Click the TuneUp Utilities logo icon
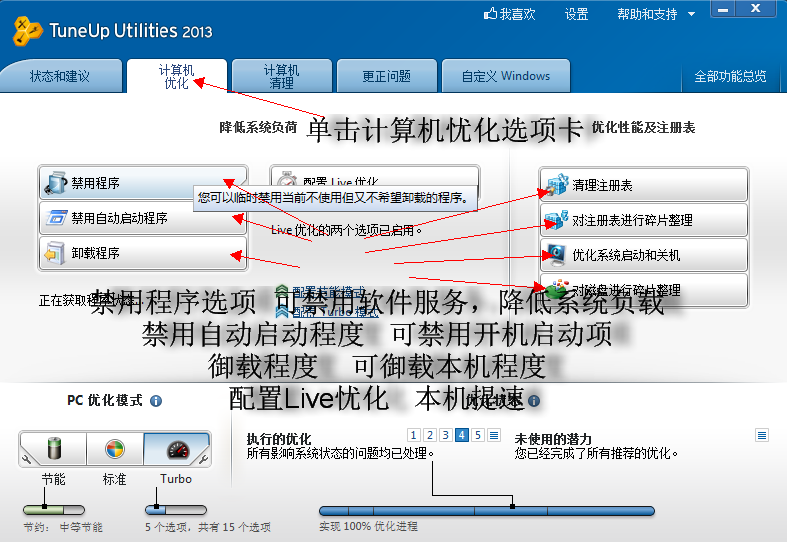Viewport: 787px width, 542px height. (x=27, y=31)
